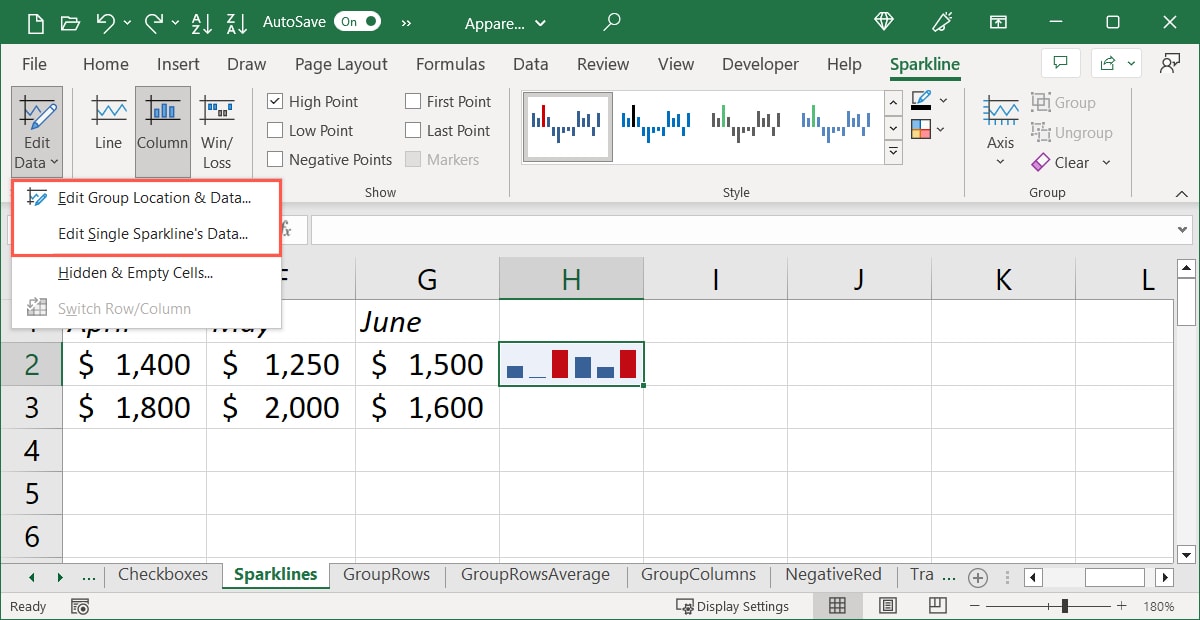Toggle AutoSave off
Viewport: 1200px width, 620px height.
tap(355, 21)
